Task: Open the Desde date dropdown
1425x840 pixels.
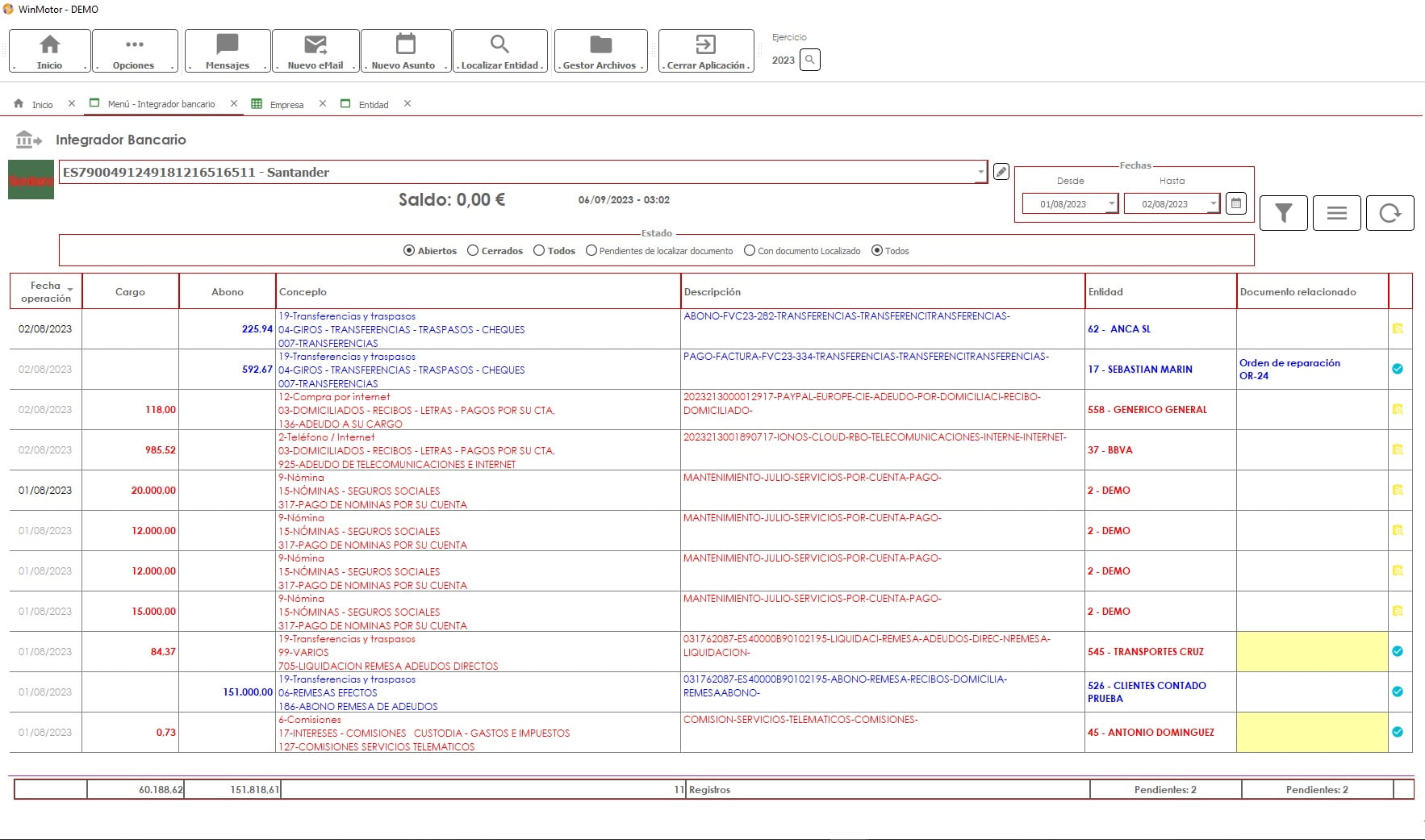Action: [x=1111, y=204]
